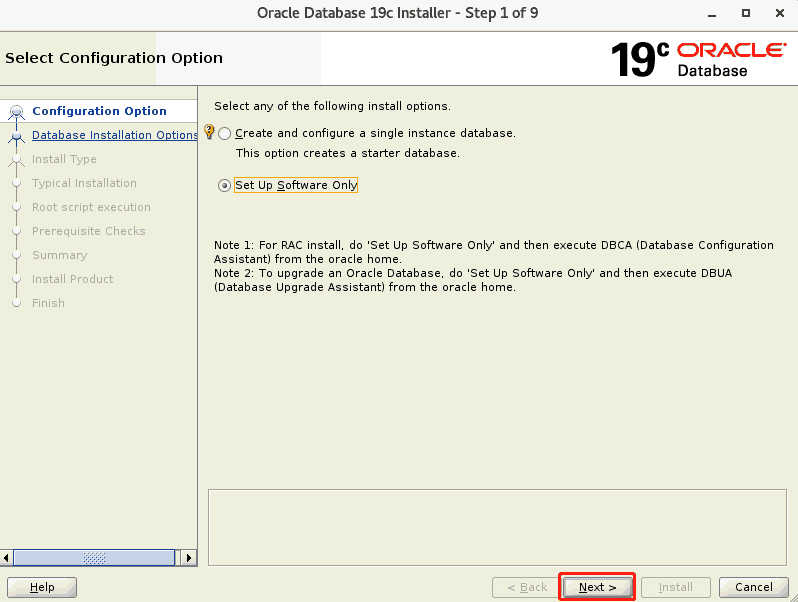Screen dimensions: 798x602
Task: Click the Install Type step label
Action: [x=64, y=159]
